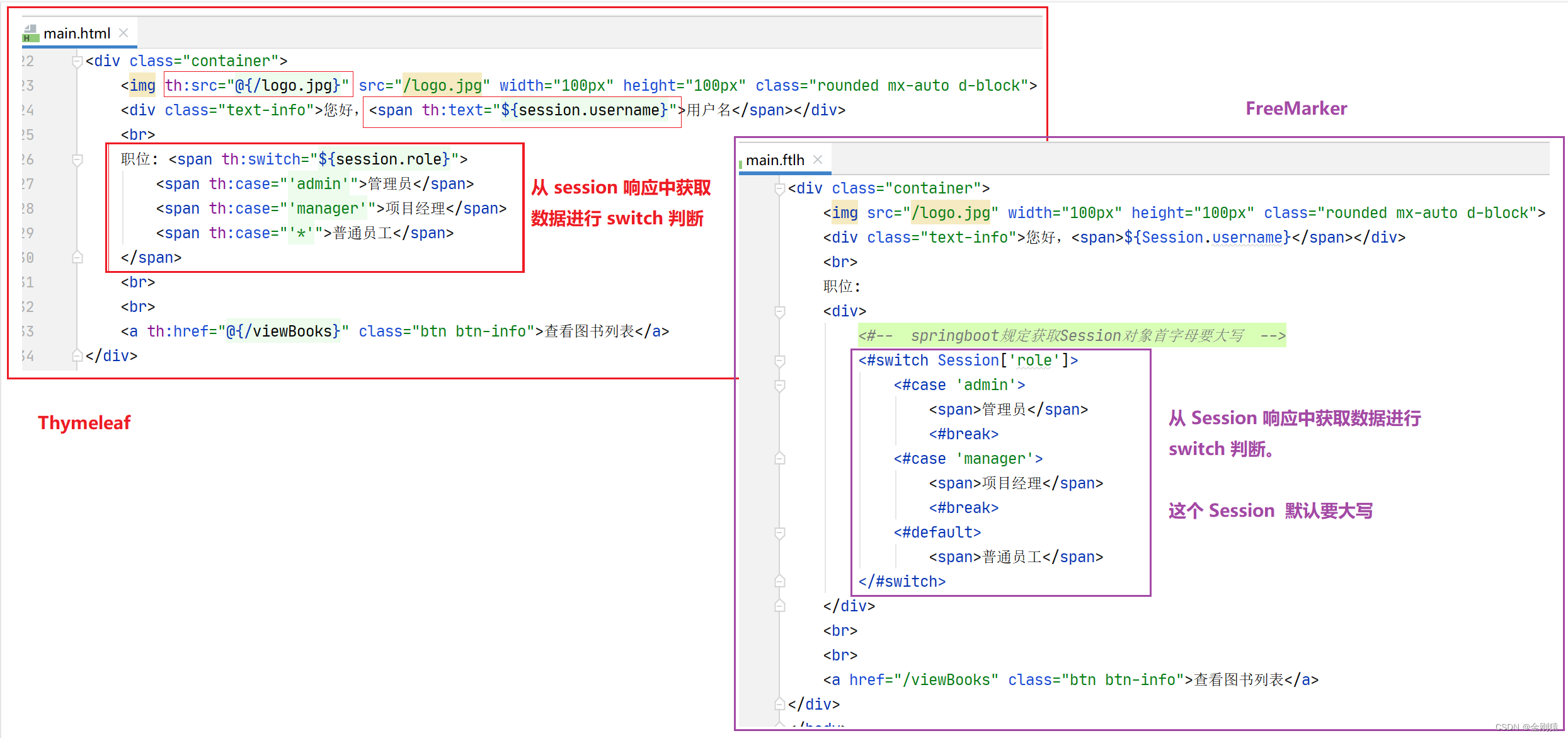Click the closing #switch fold marker

[780, 581]
